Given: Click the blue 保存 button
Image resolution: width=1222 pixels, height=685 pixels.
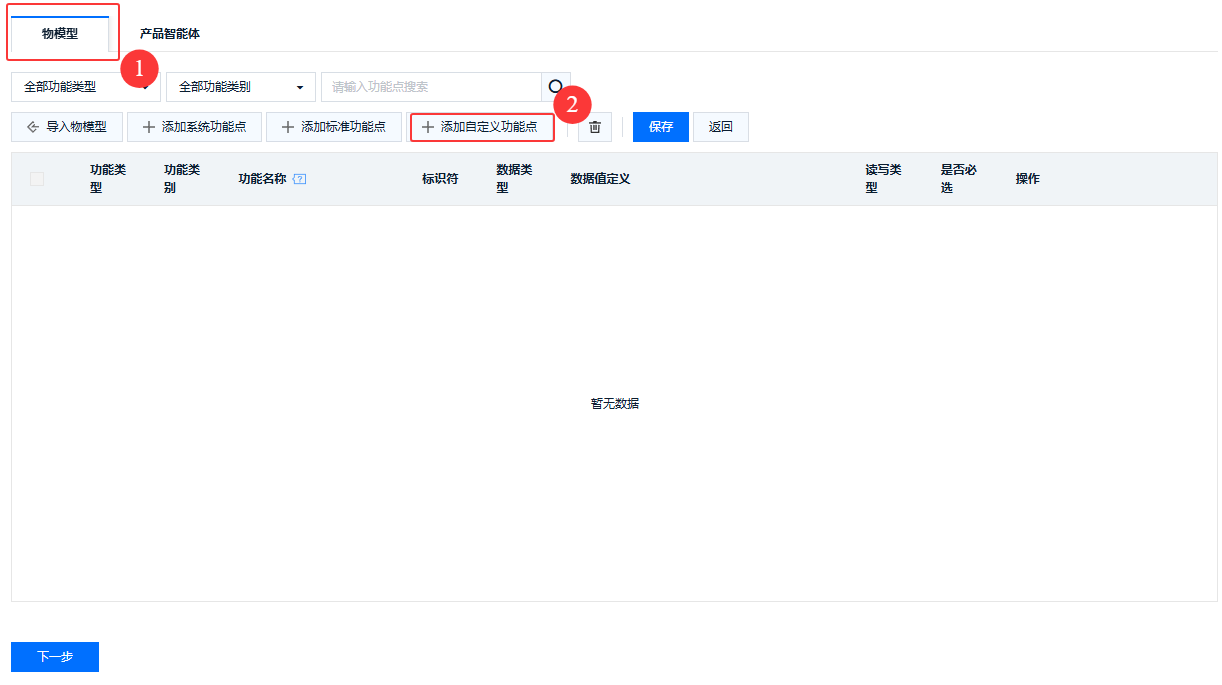Looking at the screenshot, I should 661,127.
